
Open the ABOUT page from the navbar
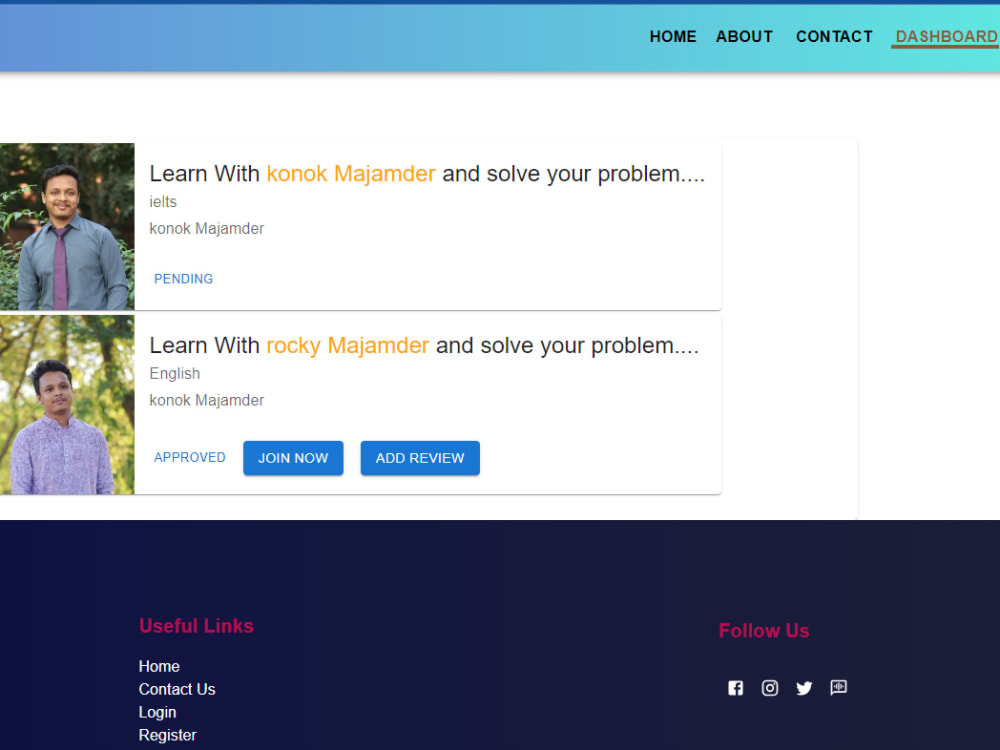(x=744, y=36)
